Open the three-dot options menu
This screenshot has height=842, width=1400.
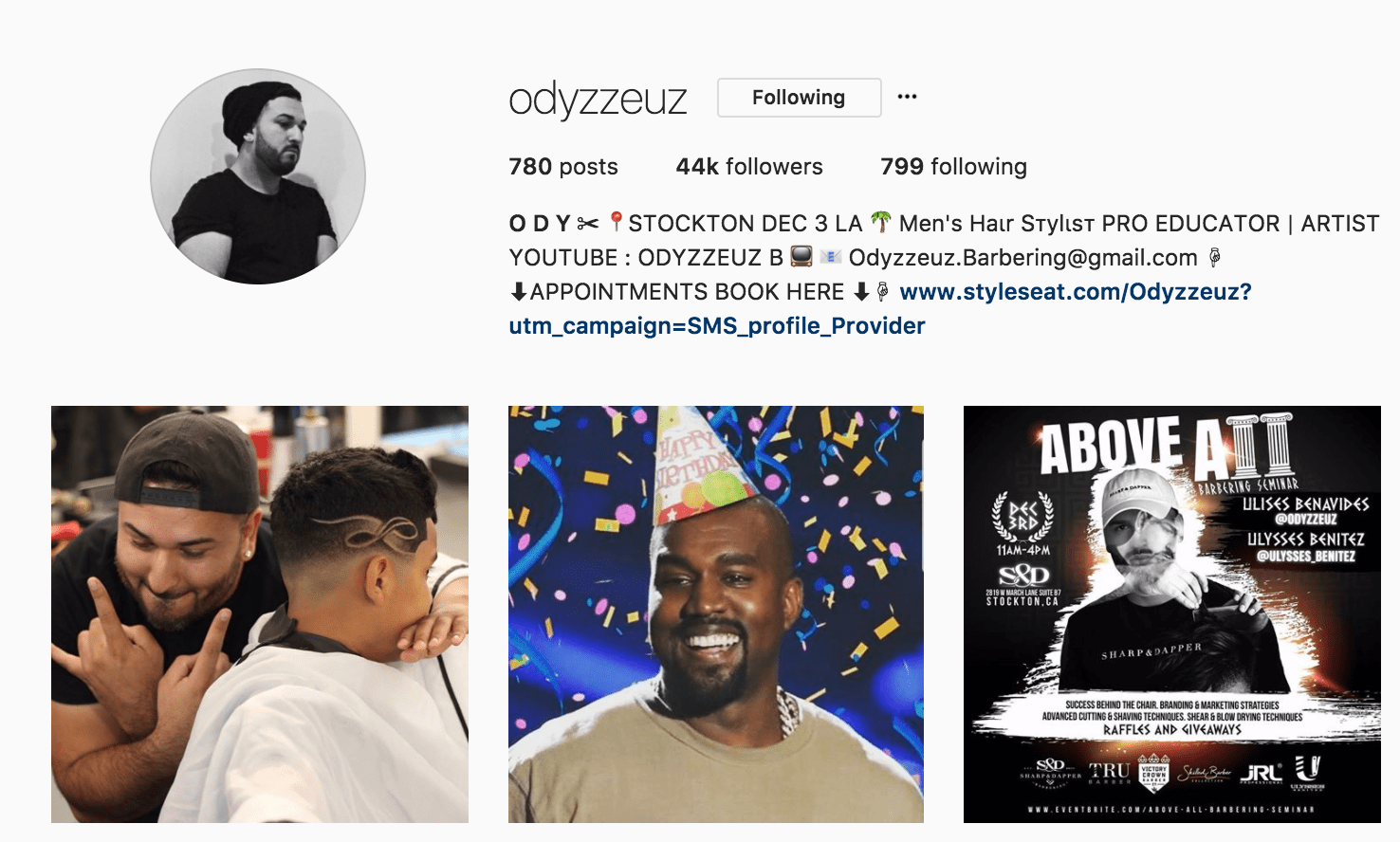click(907, 97)
